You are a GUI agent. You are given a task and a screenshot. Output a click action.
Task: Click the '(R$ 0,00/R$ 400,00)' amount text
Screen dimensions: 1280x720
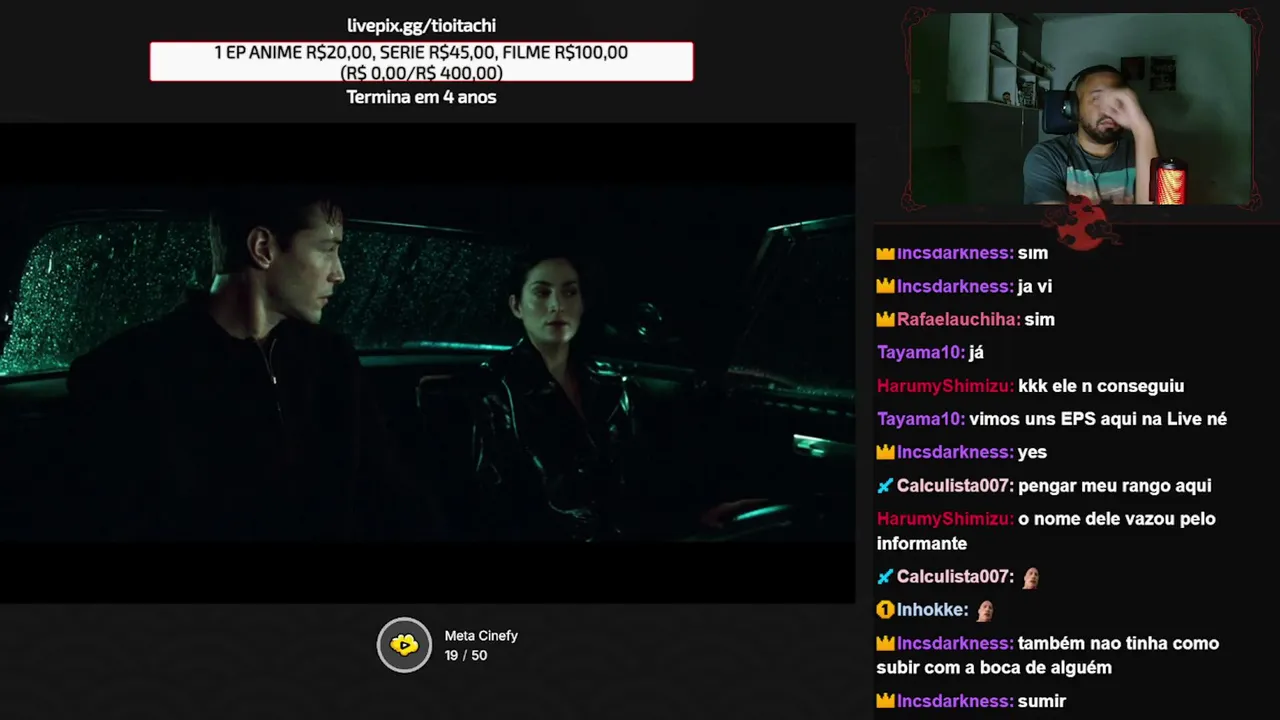421,73
